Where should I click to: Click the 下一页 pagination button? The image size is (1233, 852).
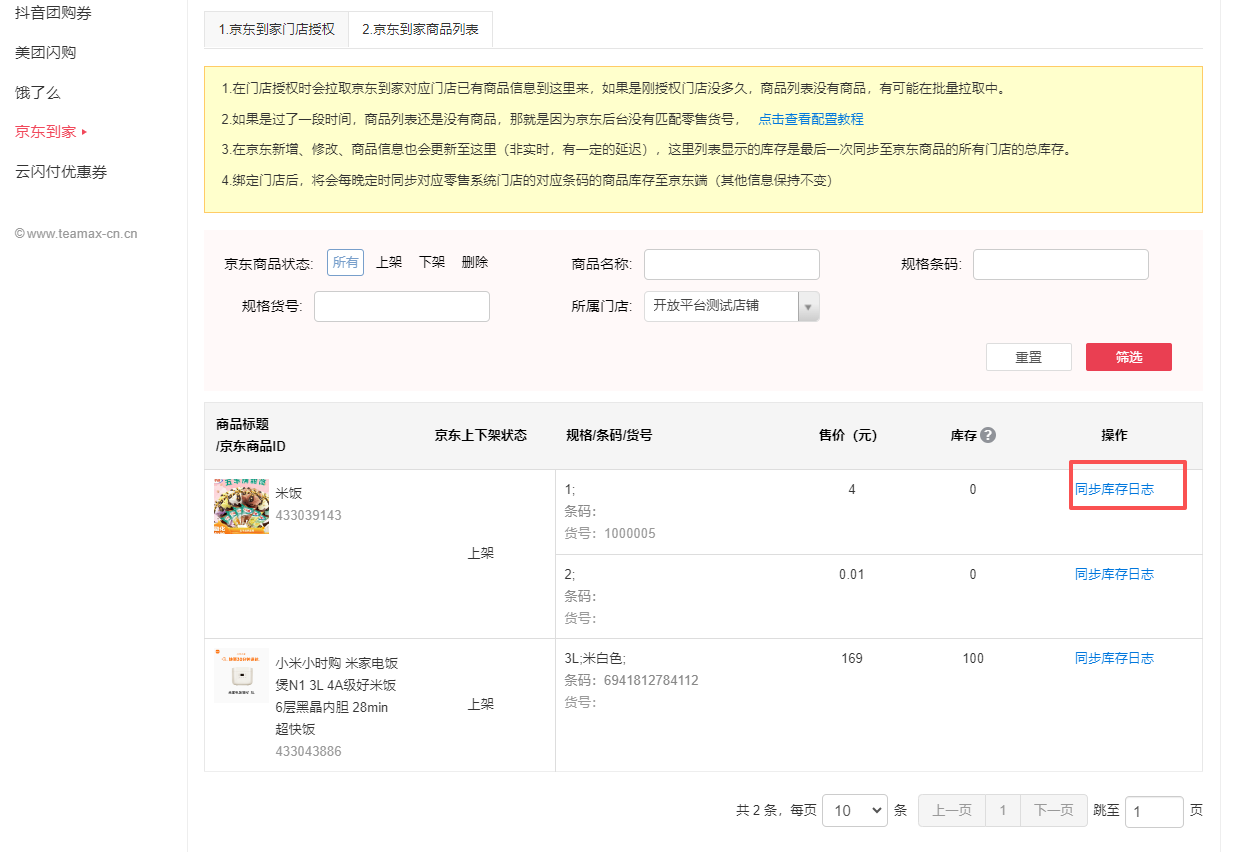point(1054,810)
